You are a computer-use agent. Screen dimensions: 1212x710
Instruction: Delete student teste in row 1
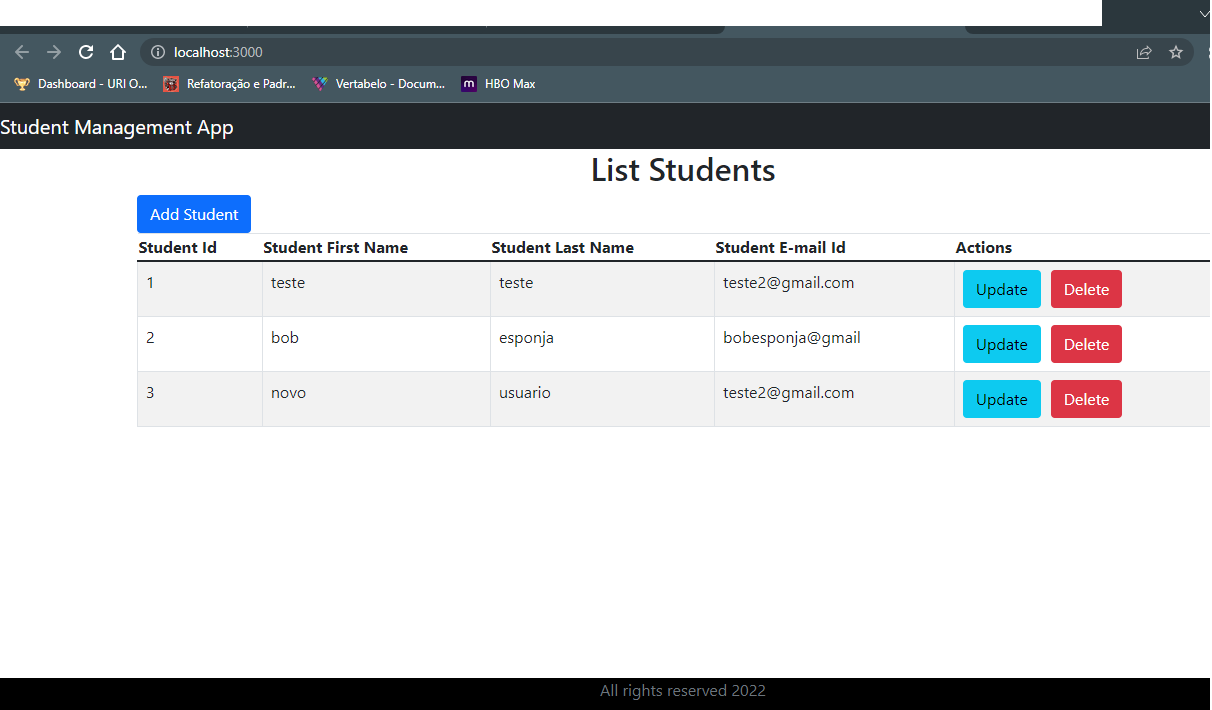click(x=1086, y=289)
